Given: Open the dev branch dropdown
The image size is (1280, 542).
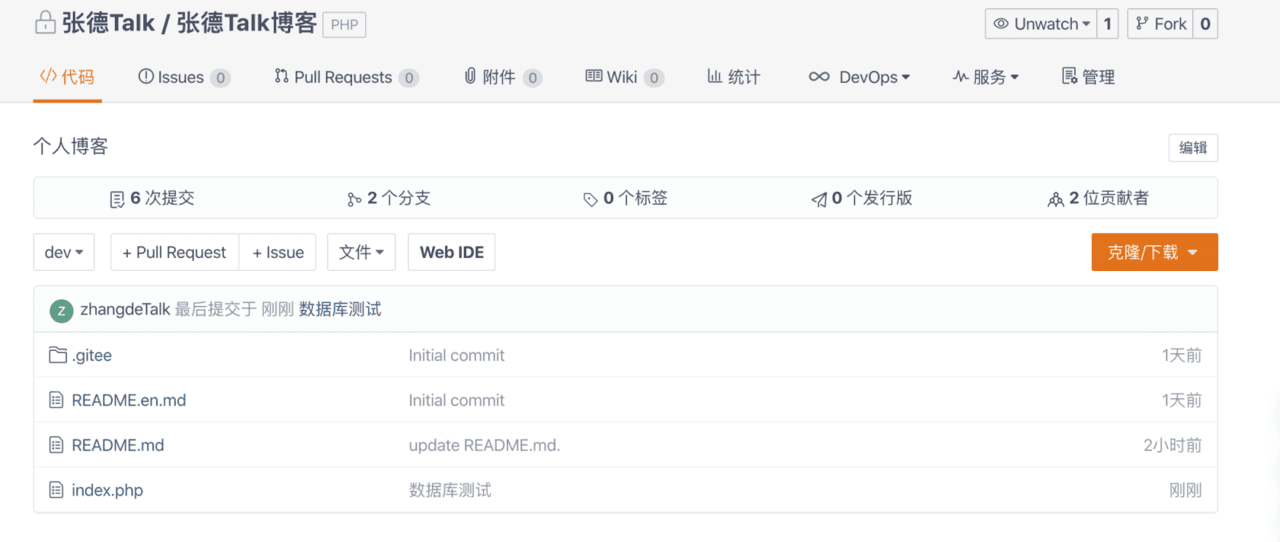Looking at the screenshot, I should pyautogui.click(x=64, y=252).
